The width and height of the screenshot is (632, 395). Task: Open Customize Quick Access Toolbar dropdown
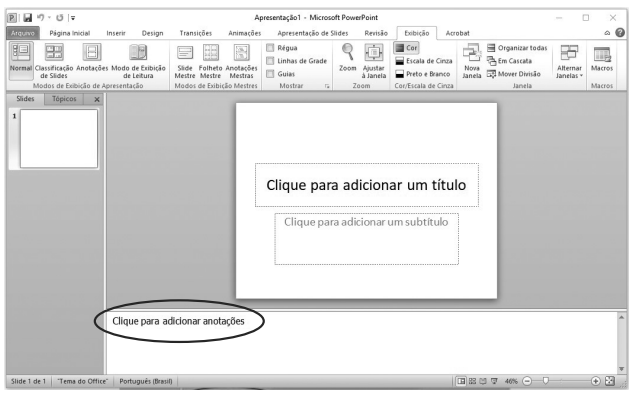(x=73, y=18)
